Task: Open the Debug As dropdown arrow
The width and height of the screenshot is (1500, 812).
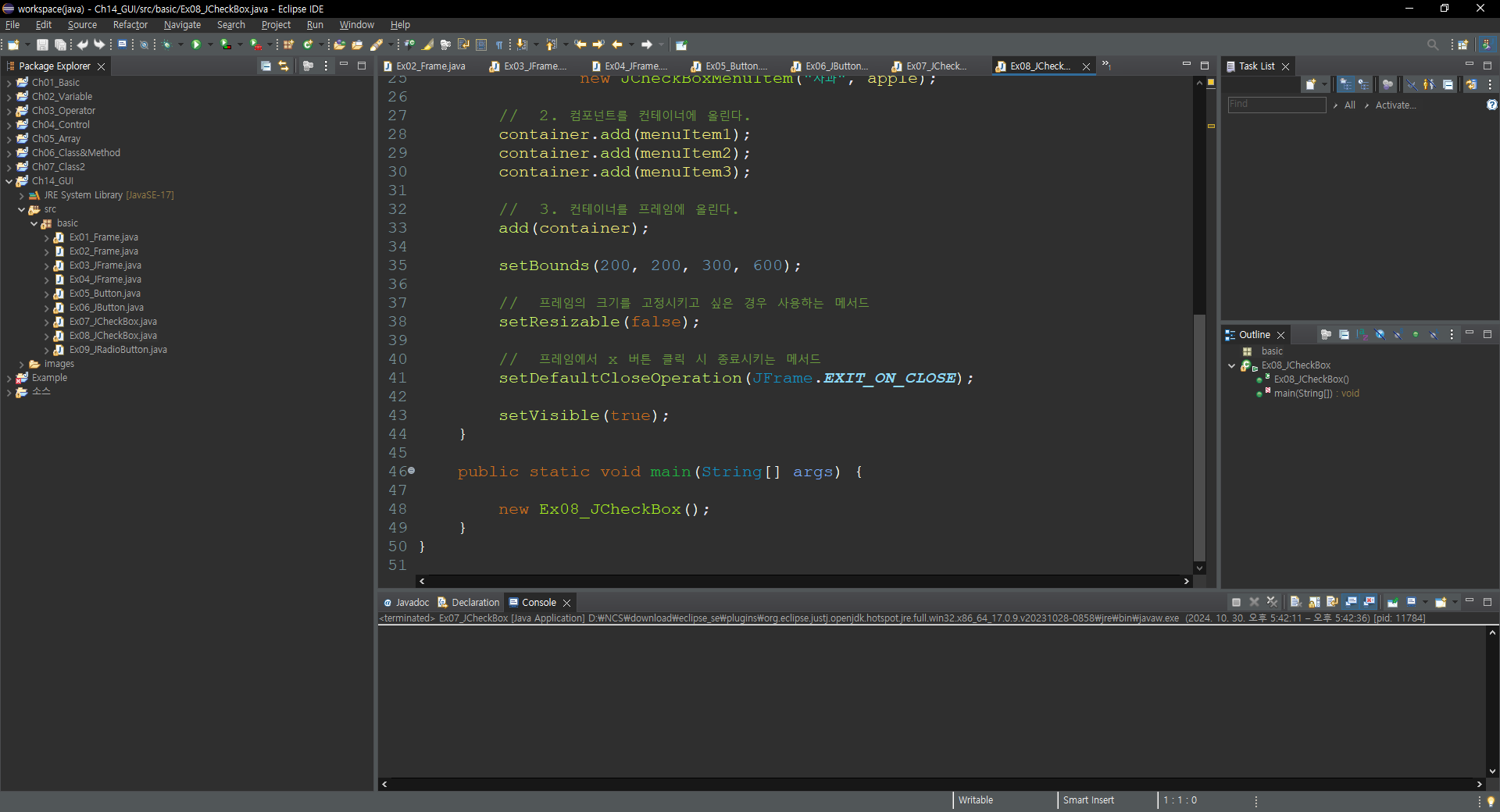Action: tap(180, 45)
